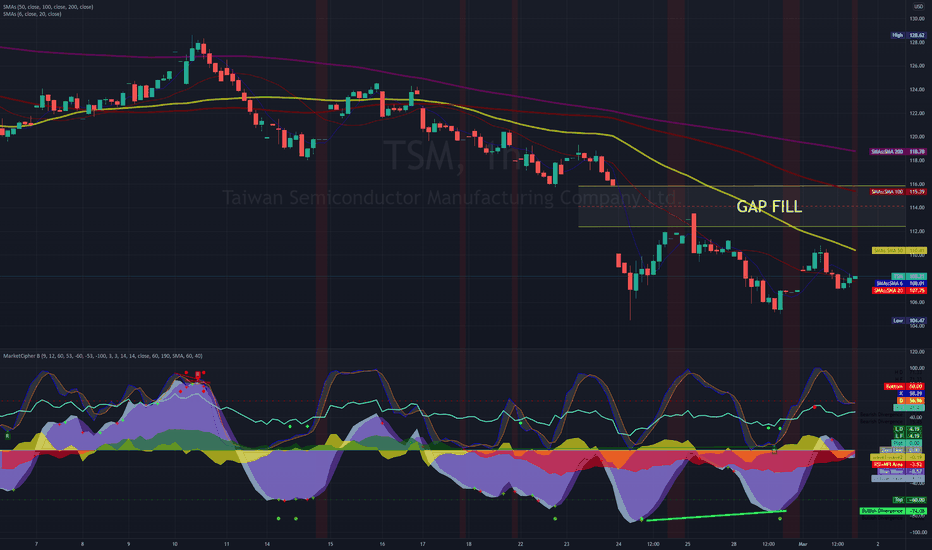Click the large red candle inside gap zone
This screenshot has height=550, width=932.
[x=694, y=234]
